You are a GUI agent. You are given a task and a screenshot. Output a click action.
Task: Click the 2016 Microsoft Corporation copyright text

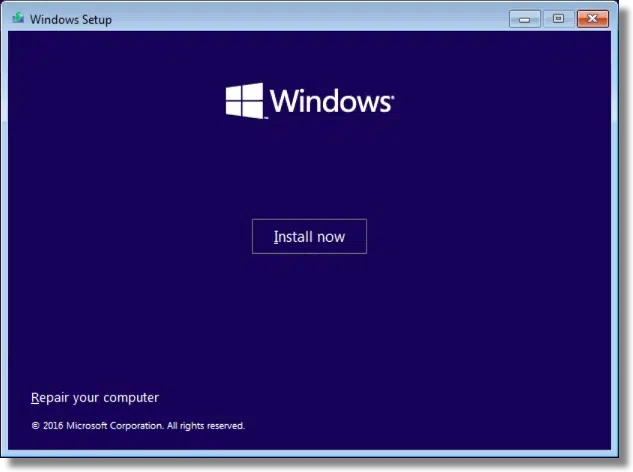[x=138, y=426]
